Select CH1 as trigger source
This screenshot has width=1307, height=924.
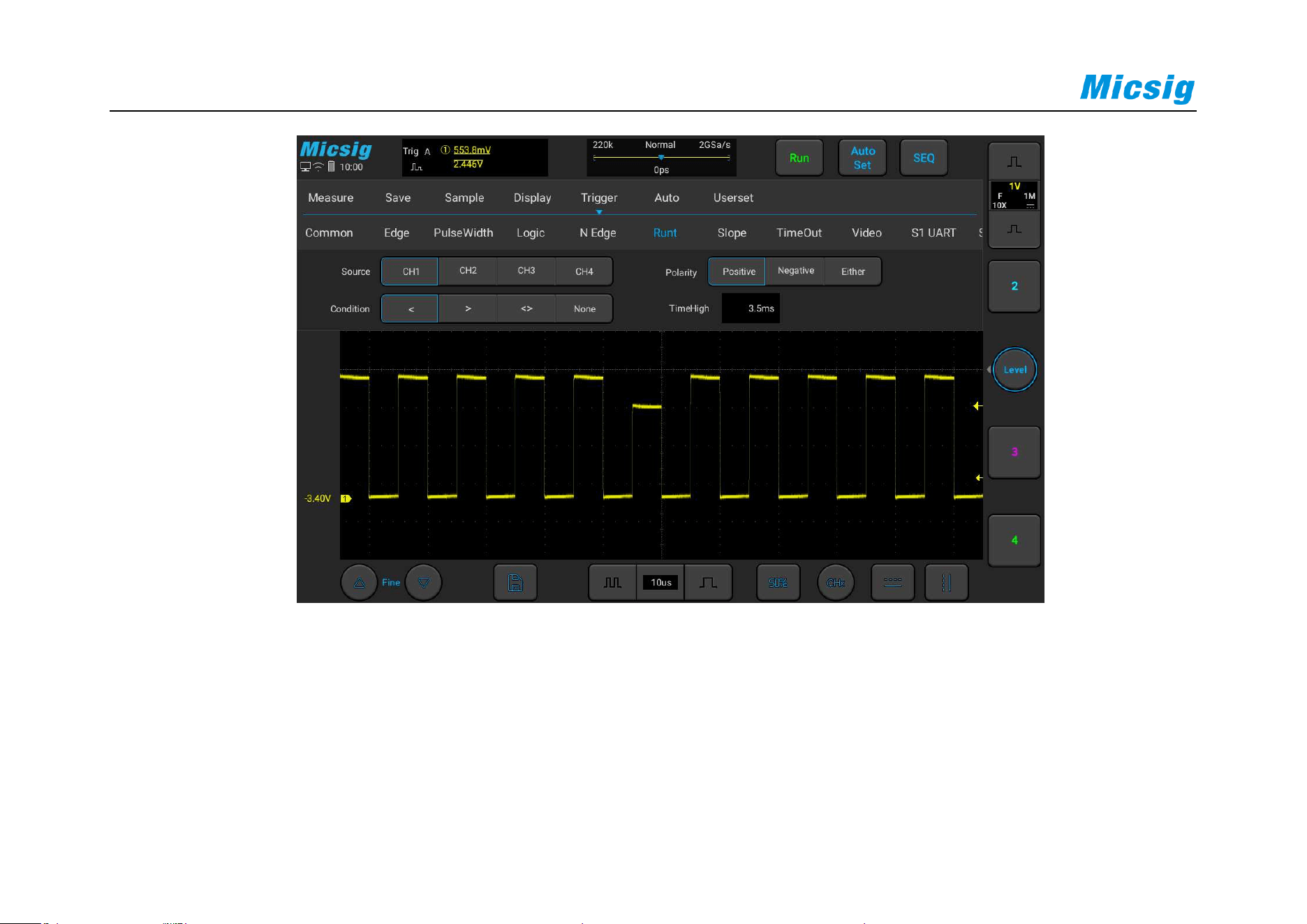tap(410, 271)
